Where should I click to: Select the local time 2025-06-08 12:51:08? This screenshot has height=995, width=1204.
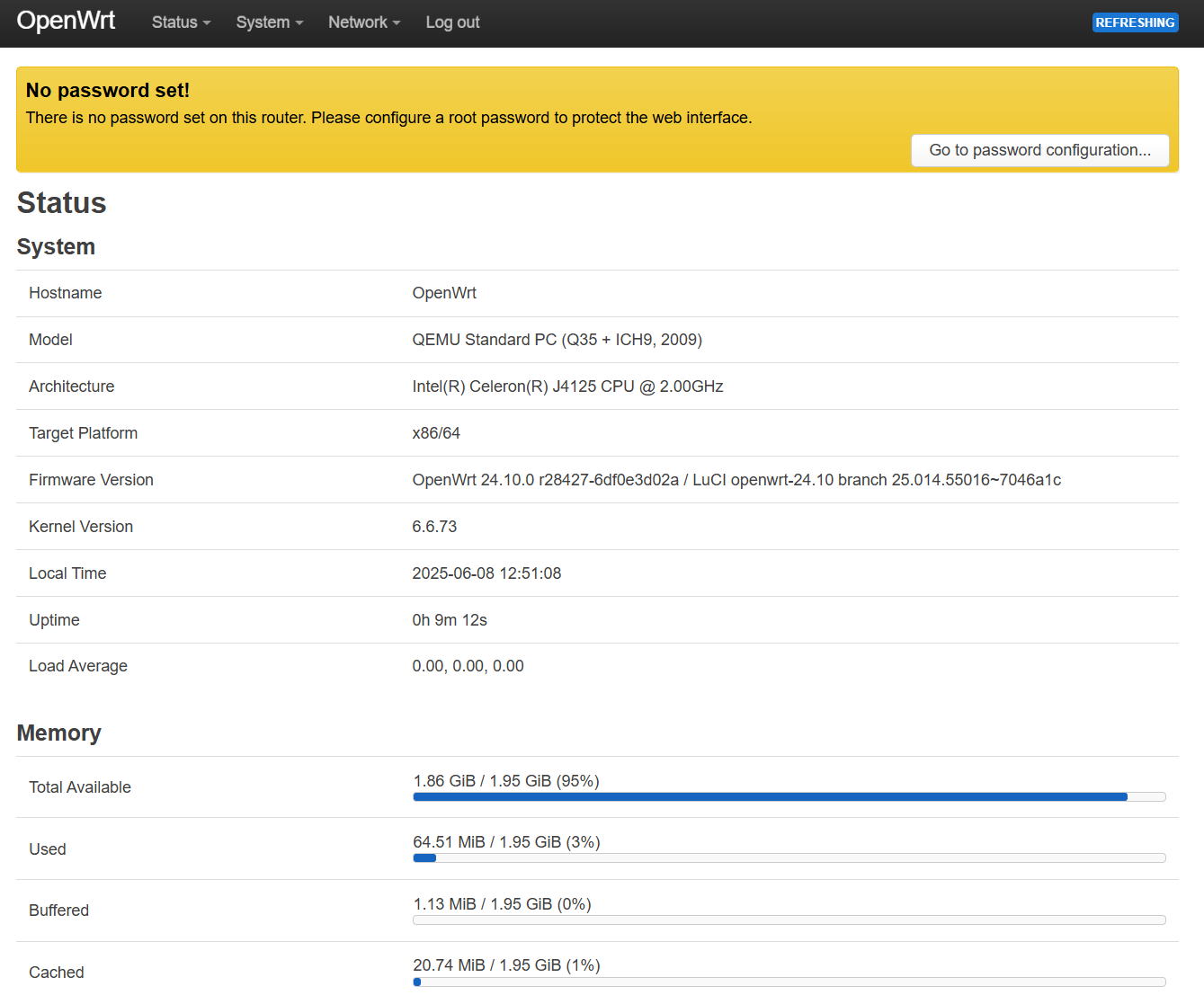[x=486, y=573]
